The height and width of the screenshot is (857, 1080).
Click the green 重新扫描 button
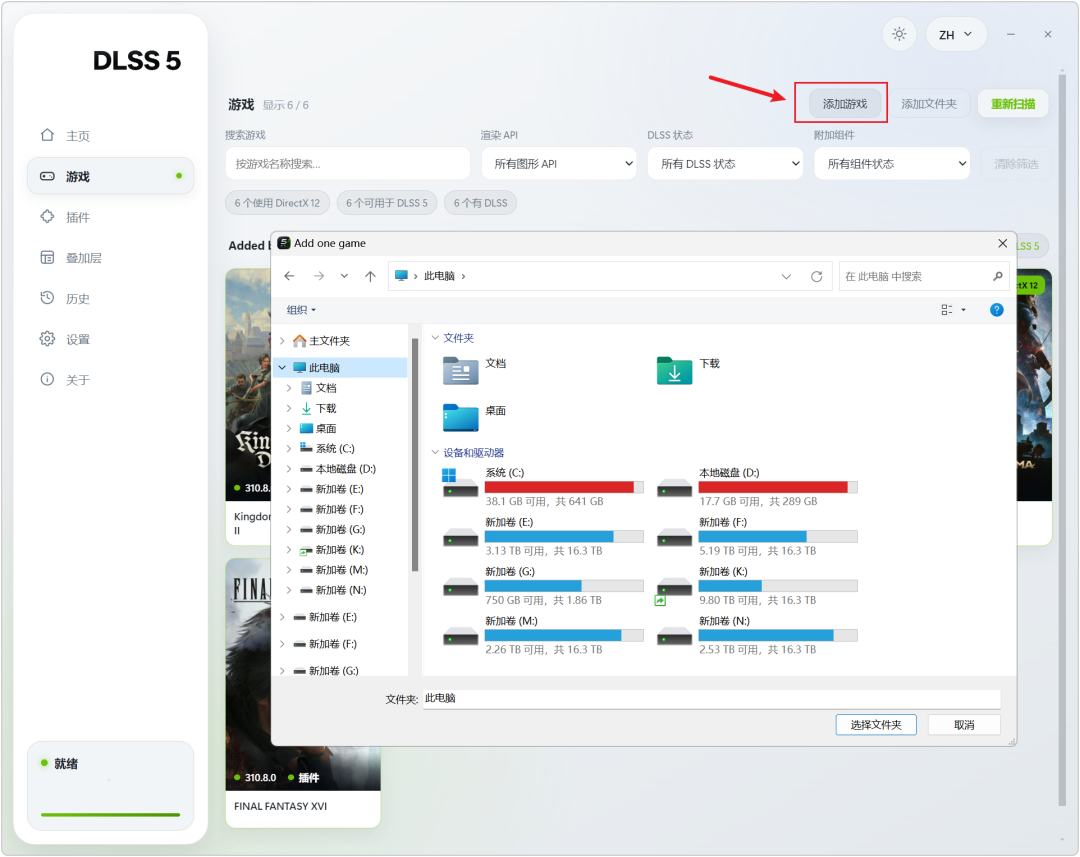1012,104
